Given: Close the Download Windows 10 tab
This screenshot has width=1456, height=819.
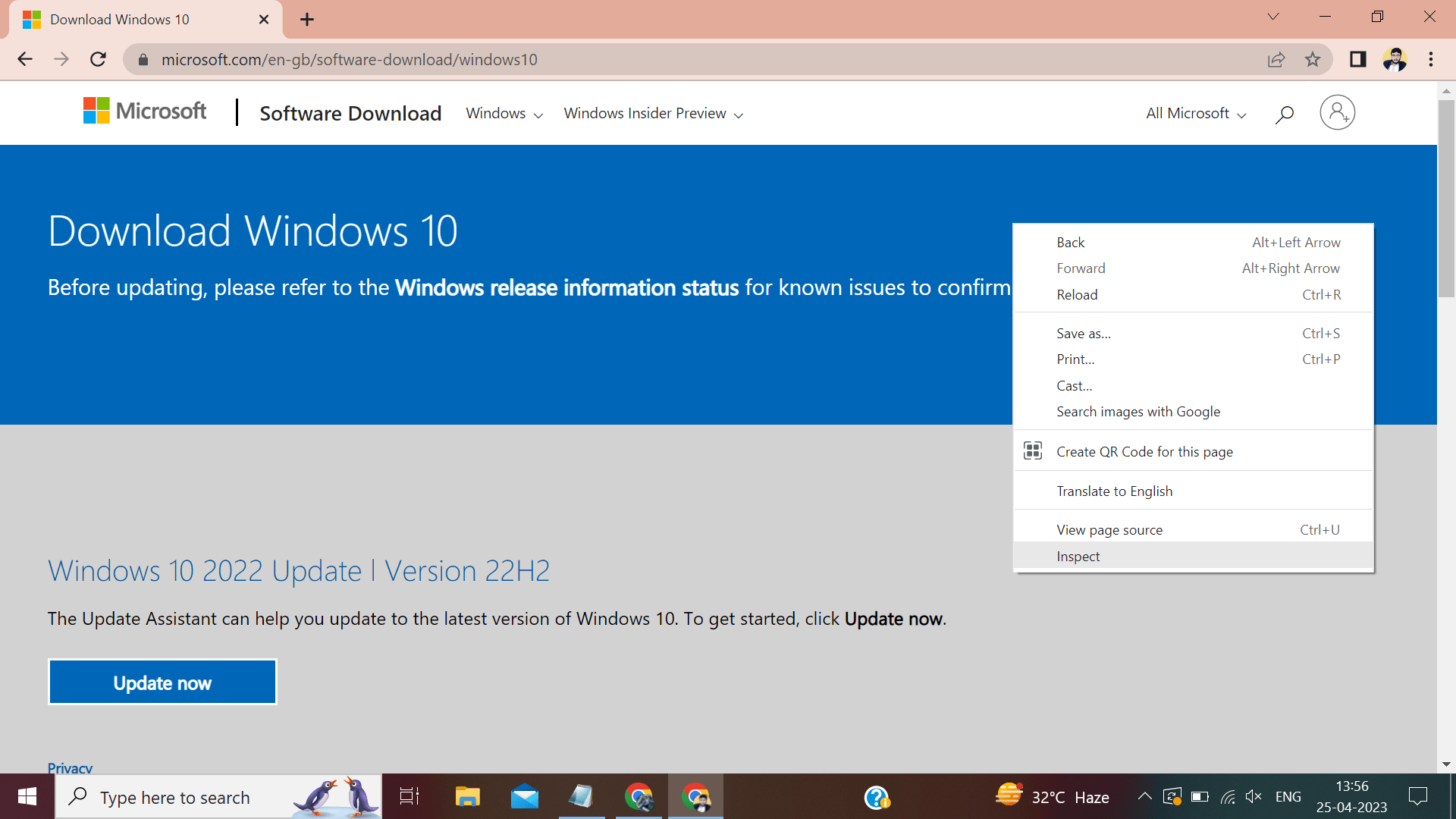Looking at the screenshot, I should pos(264,20).
